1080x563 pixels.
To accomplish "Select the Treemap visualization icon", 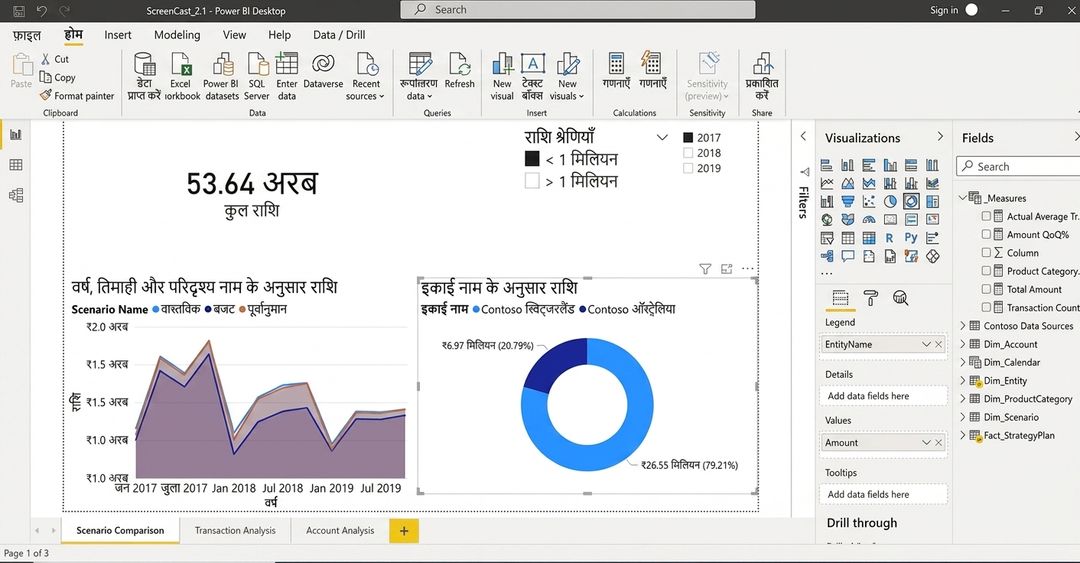I will tap(932, 201).
